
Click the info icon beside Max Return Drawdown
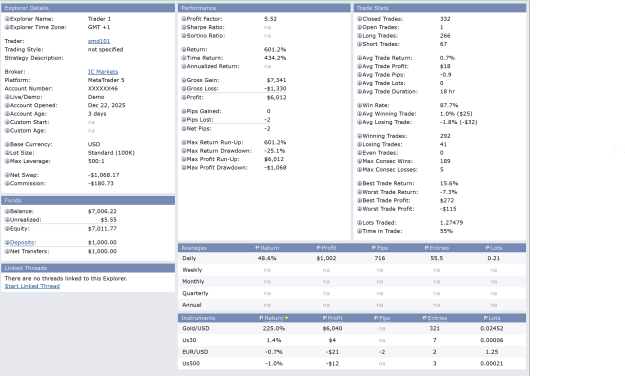184,151
